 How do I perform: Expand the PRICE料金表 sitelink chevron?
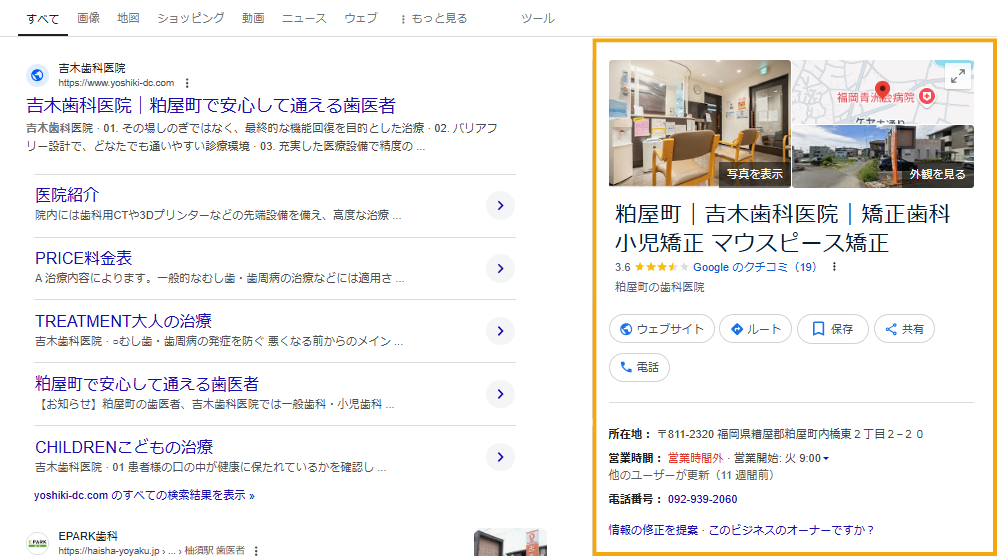pos(500,268)
